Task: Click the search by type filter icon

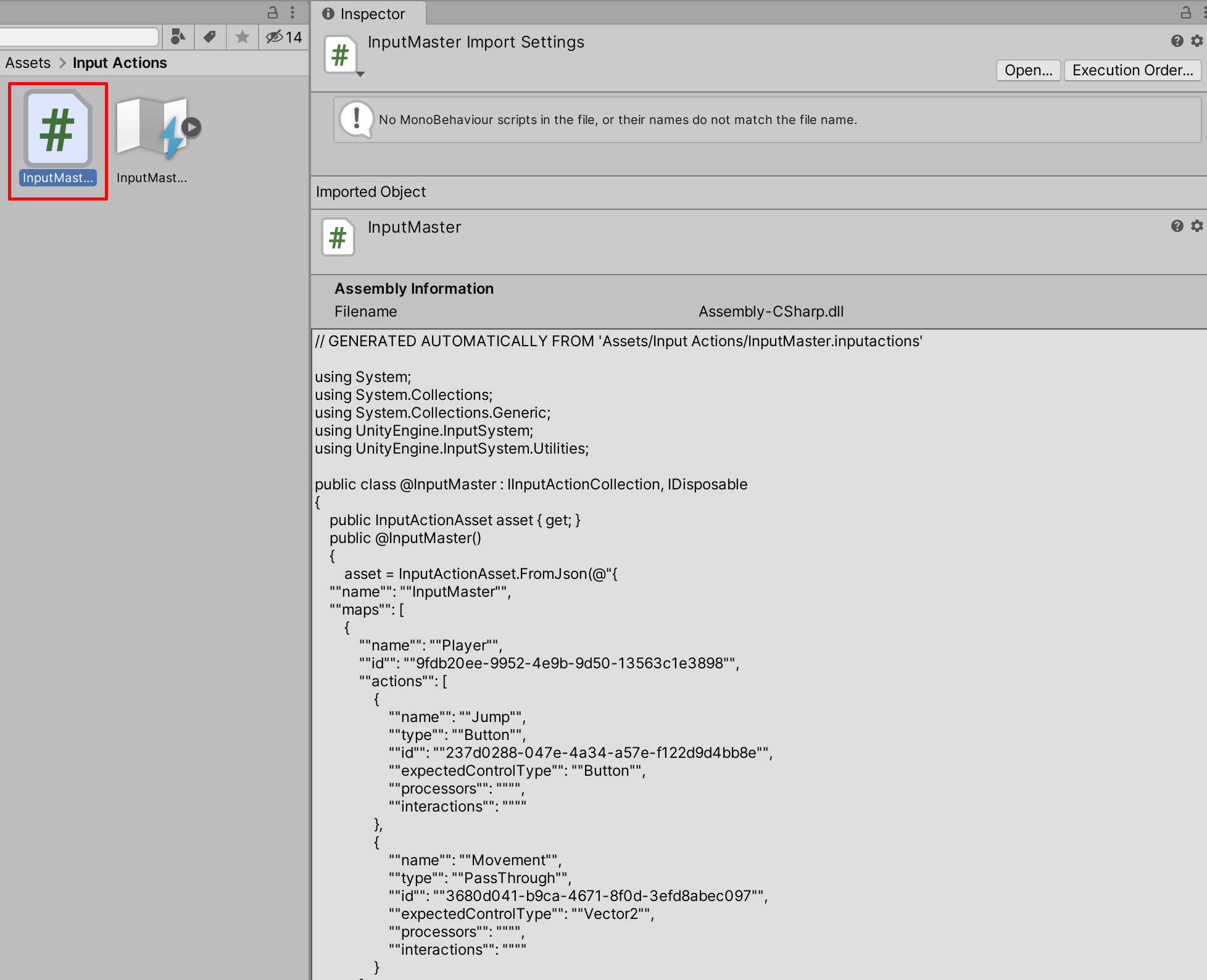Action: [x=178, y=37]
